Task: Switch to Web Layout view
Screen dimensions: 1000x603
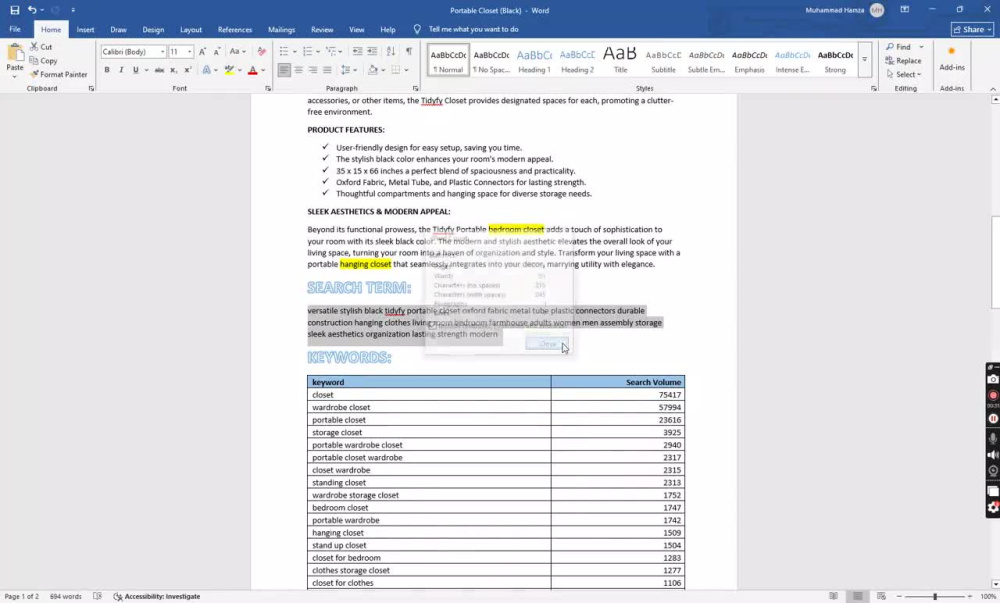Action: pos(881,597)
